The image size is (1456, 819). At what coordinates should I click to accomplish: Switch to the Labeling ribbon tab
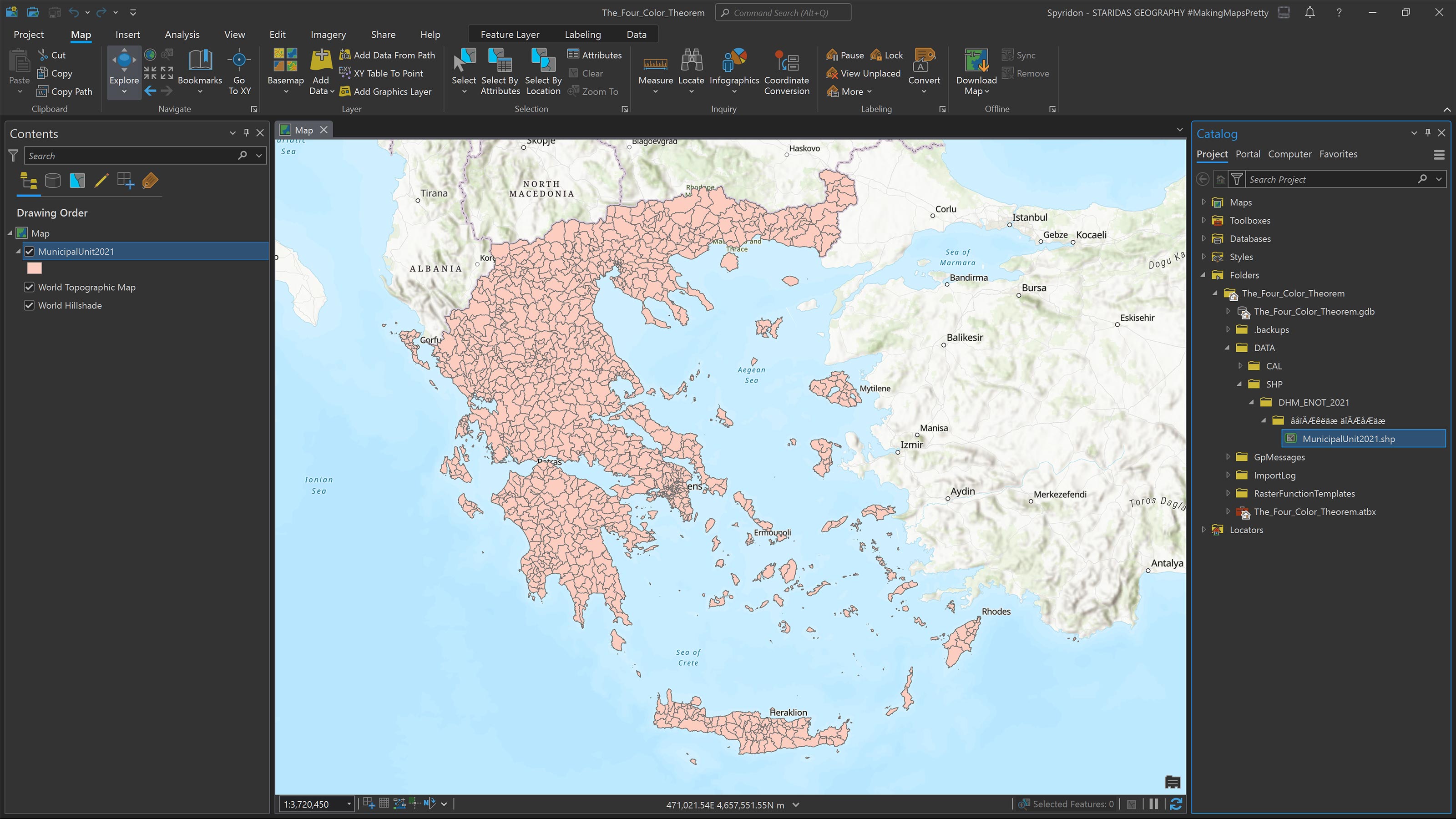(x=582, y=34)
